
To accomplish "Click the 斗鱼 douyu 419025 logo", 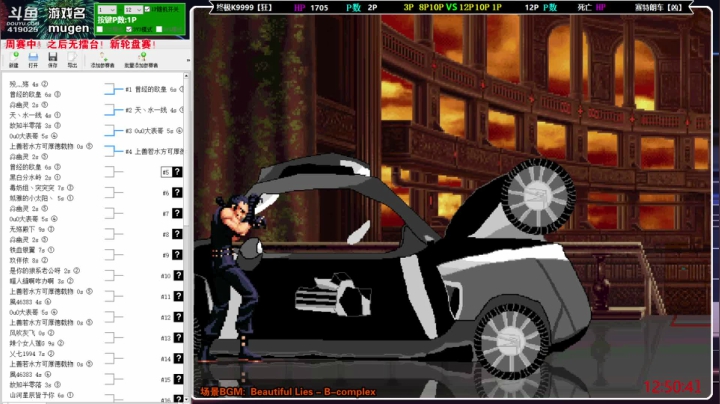I will (x=22, y=19).
